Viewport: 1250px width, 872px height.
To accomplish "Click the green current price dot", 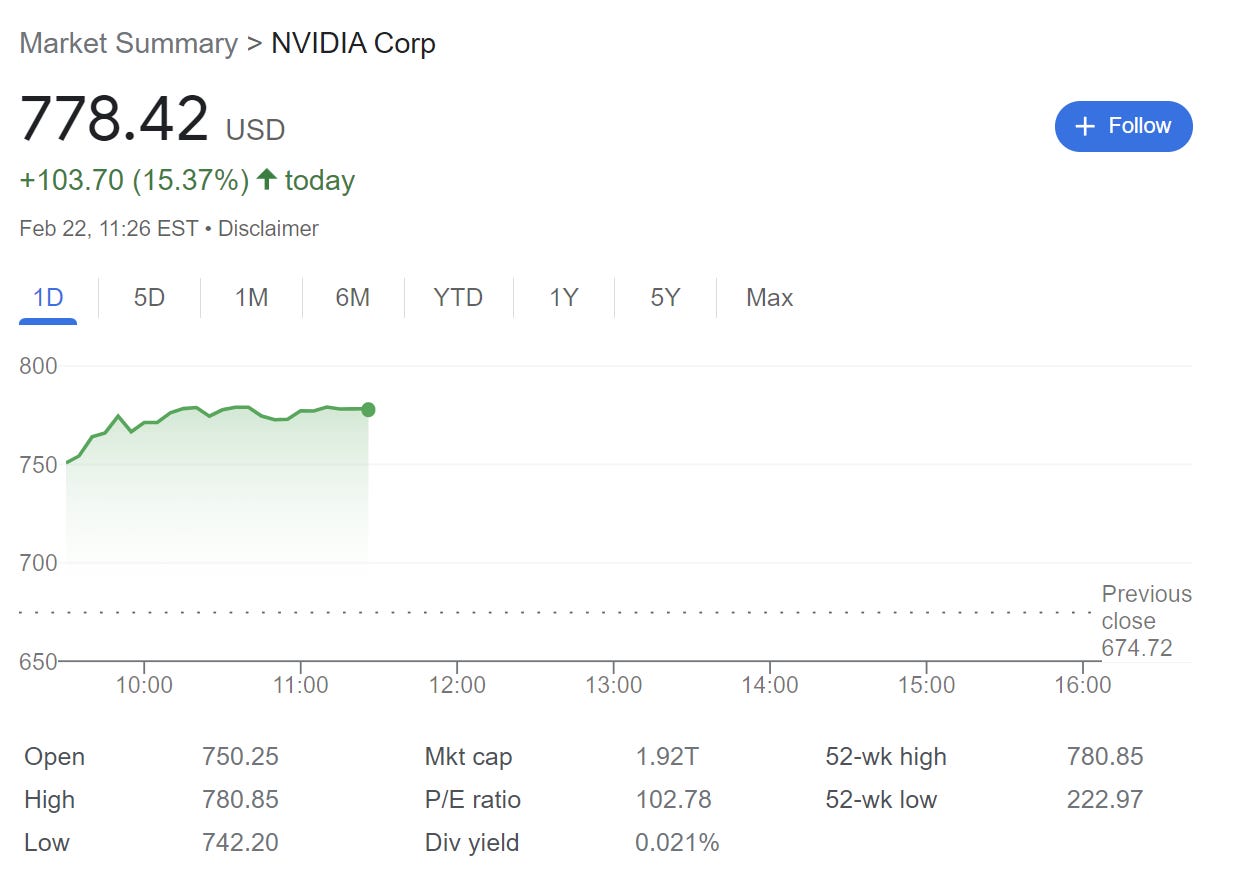I will [x=368, y=409].
